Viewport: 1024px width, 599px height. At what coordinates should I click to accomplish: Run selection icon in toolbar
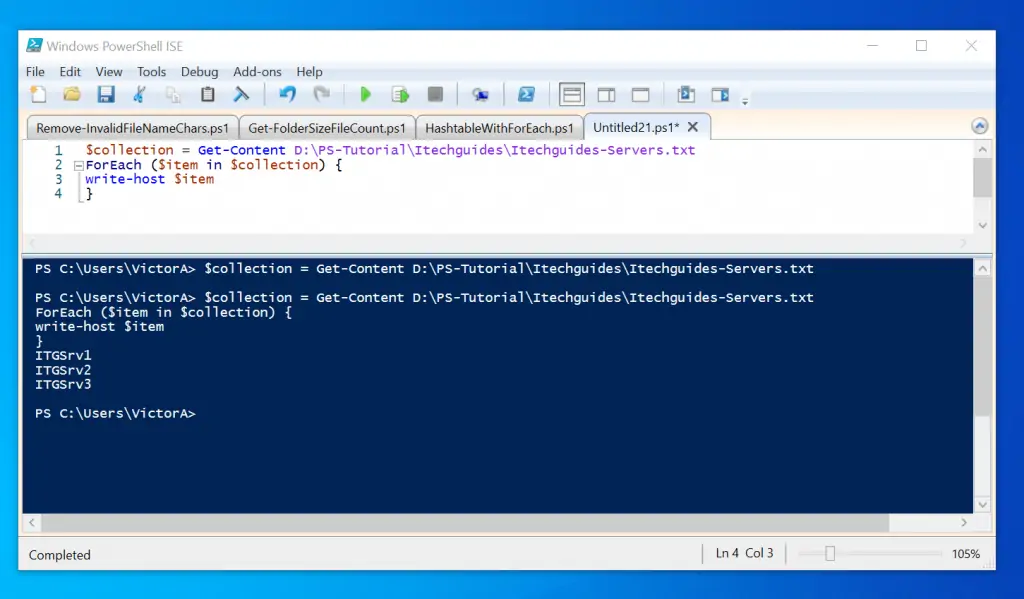click(400, 95)
